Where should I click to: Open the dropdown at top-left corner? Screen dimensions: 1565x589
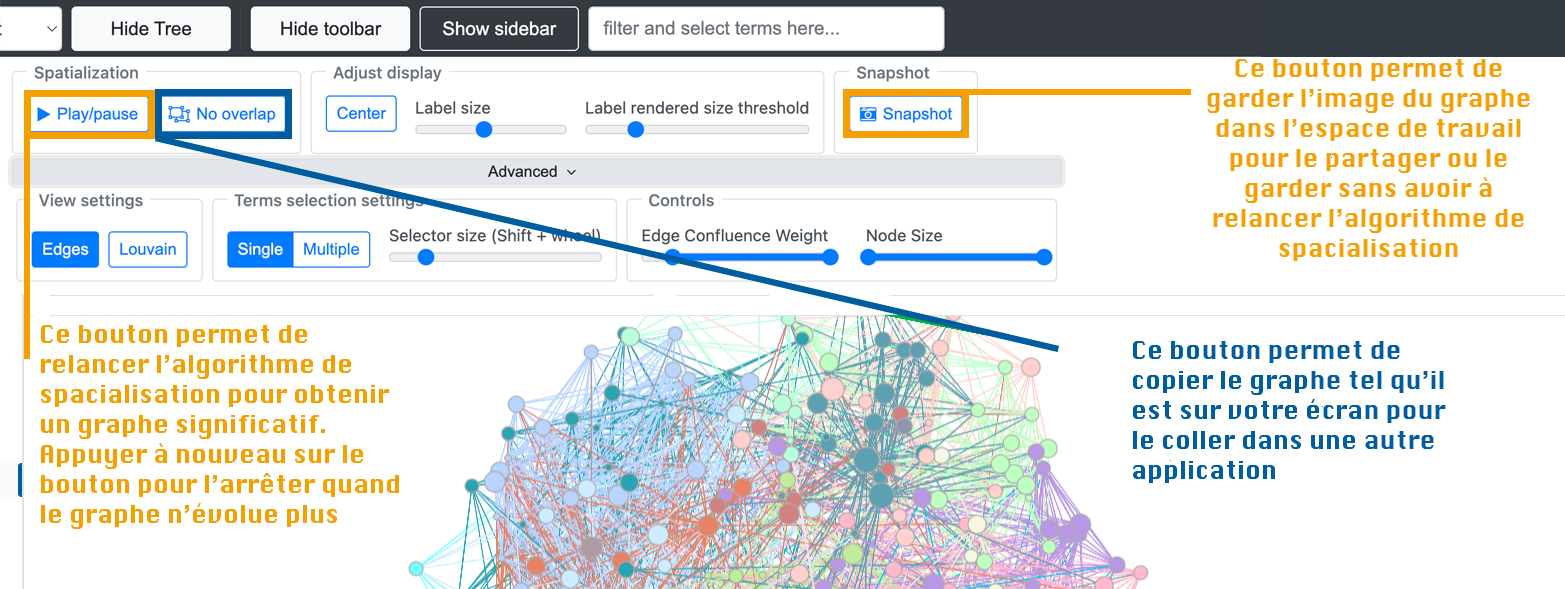30,29
